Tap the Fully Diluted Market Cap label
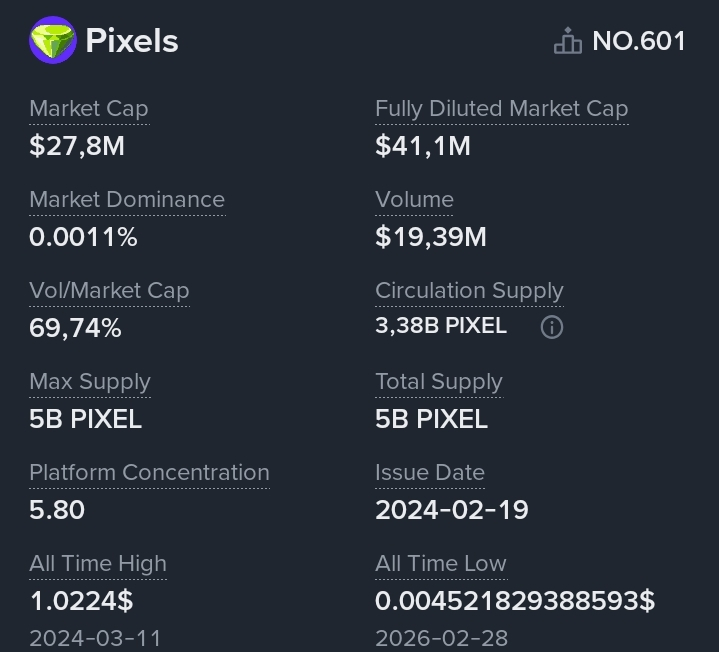 click(501, 108)
